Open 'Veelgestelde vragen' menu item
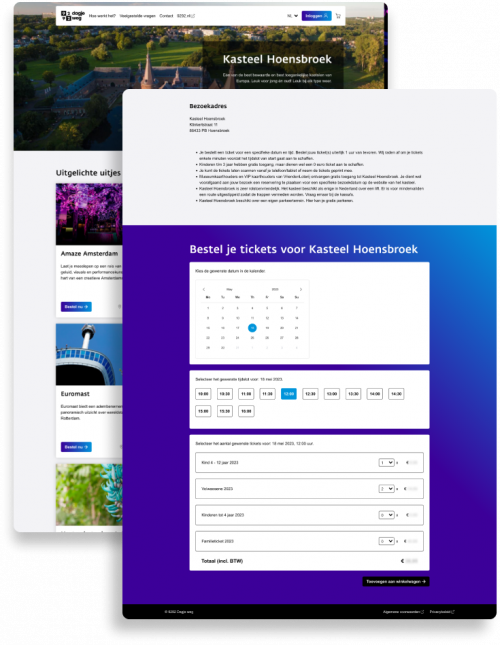 click(137, 16)
